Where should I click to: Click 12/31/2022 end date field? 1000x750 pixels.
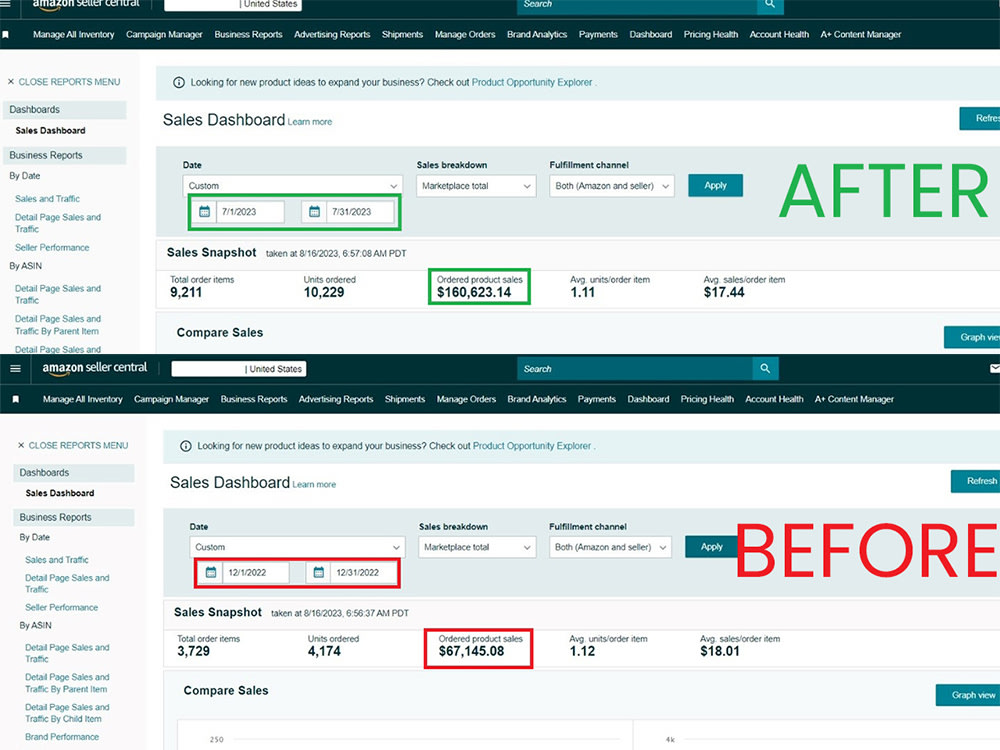point(364,573)
